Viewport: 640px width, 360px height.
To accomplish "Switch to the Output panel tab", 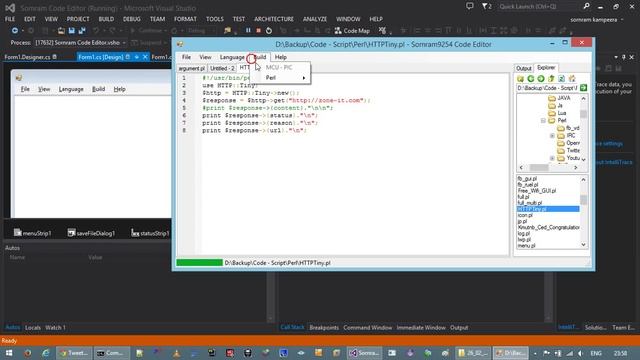I will (x=524, y=68).
